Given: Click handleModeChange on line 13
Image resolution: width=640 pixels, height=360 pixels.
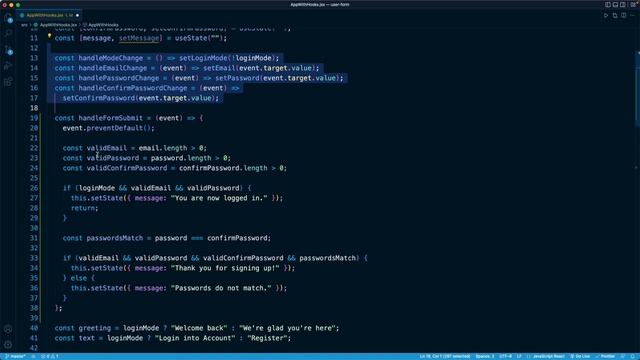Looking at the screenshot, I should 111,58.
